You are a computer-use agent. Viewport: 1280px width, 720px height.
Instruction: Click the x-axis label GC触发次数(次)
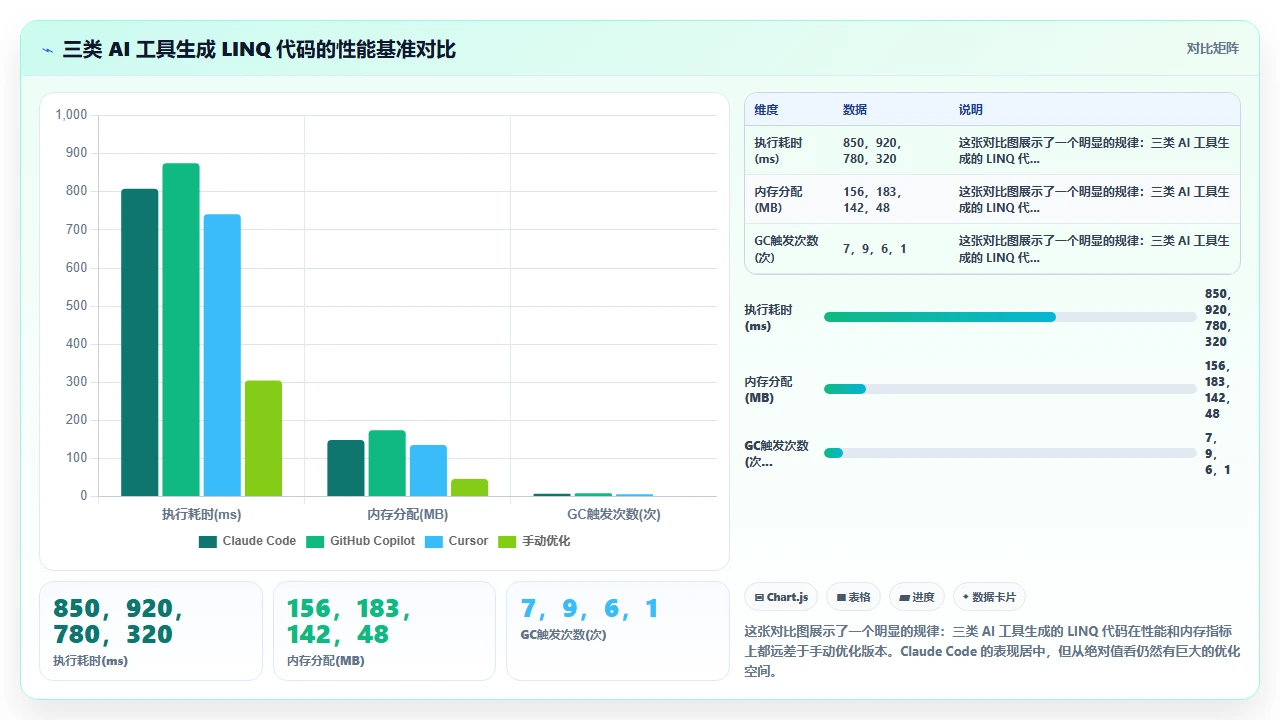tap(613, 514)
